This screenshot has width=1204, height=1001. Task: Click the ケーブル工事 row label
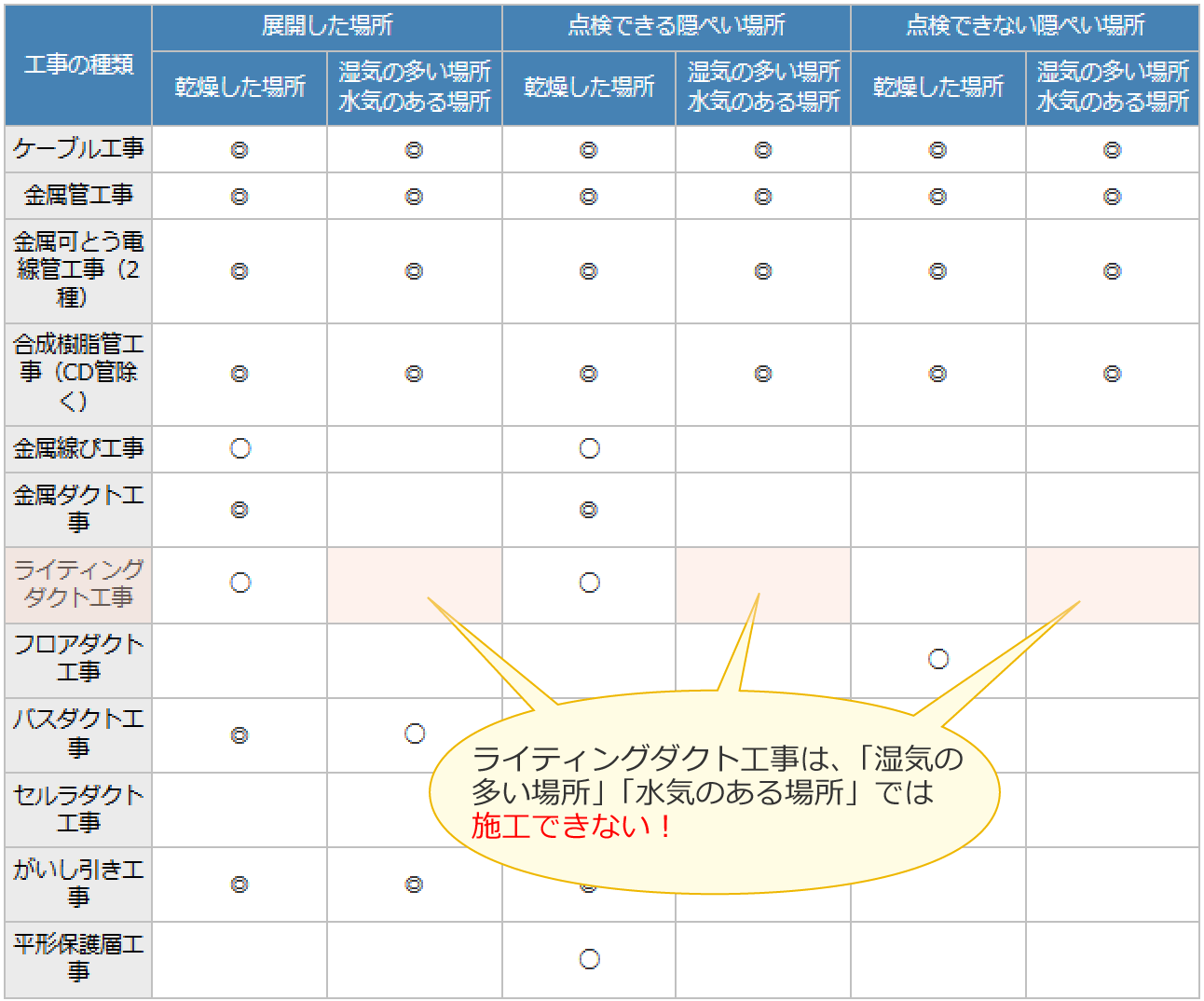tap(78, 149)
